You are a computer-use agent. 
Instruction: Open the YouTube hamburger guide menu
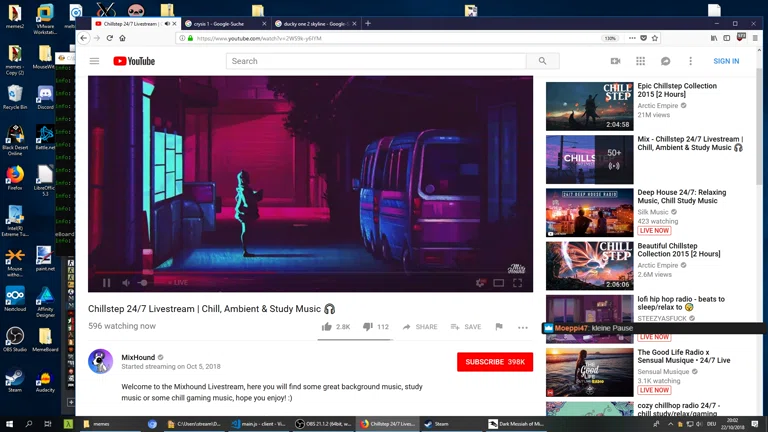pyautogui.click(x=94, y=61)
